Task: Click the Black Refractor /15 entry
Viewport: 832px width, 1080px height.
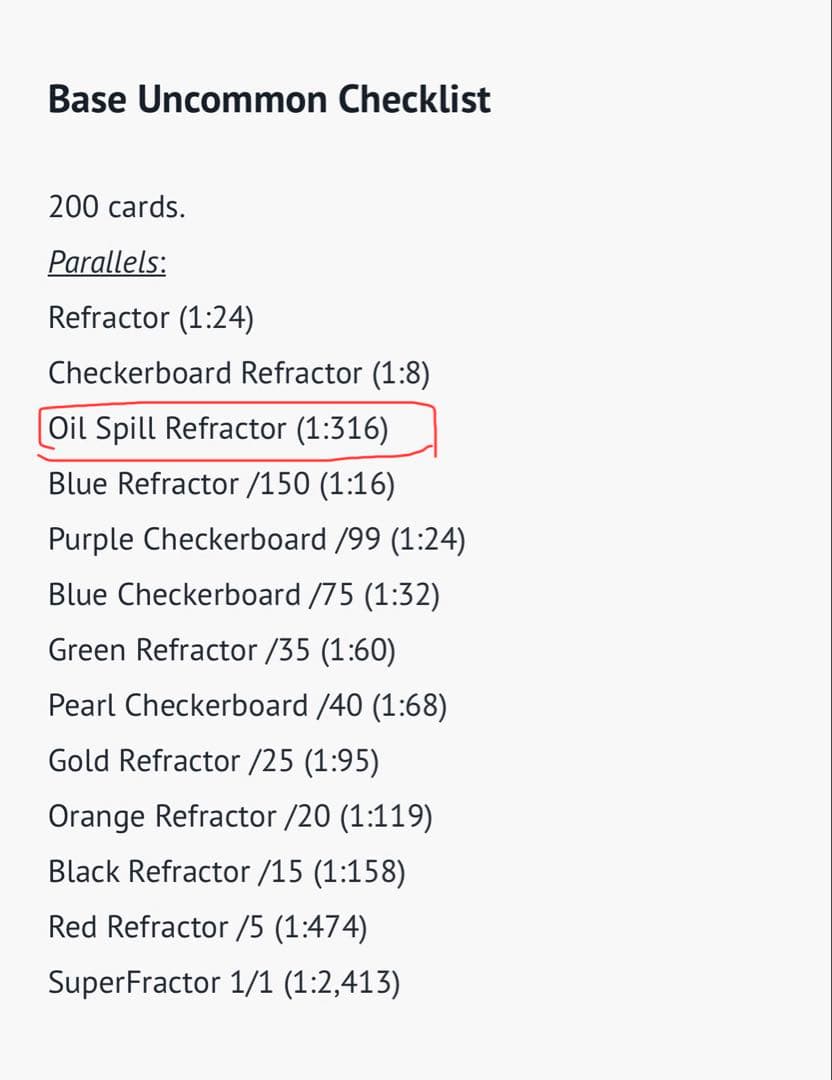Action: [x=227, y=872]
